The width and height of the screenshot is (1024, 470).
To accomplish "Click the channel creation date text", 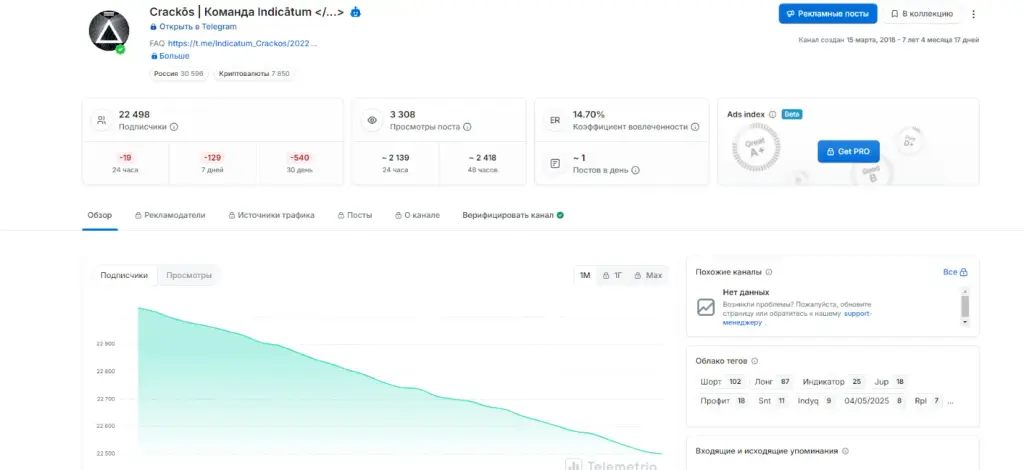I will click(x=888, y=40).
